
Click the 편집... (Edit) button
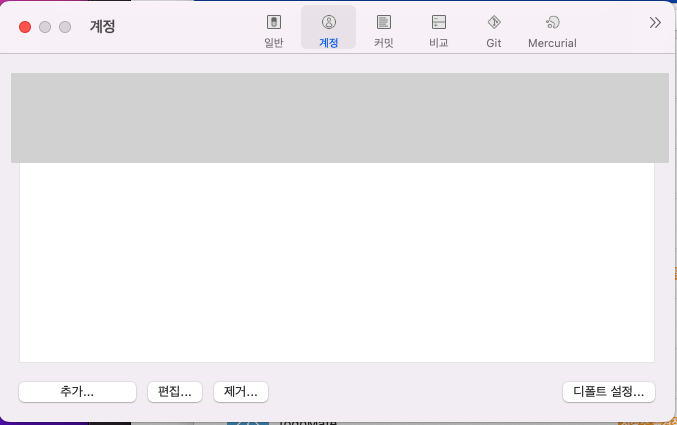pyautogui.click(x=175, y=392)
